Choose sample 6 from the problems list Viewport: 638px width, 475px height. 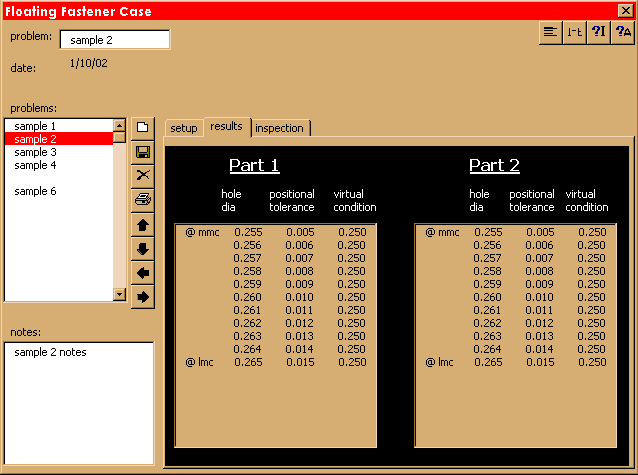(x=35, y=191)
